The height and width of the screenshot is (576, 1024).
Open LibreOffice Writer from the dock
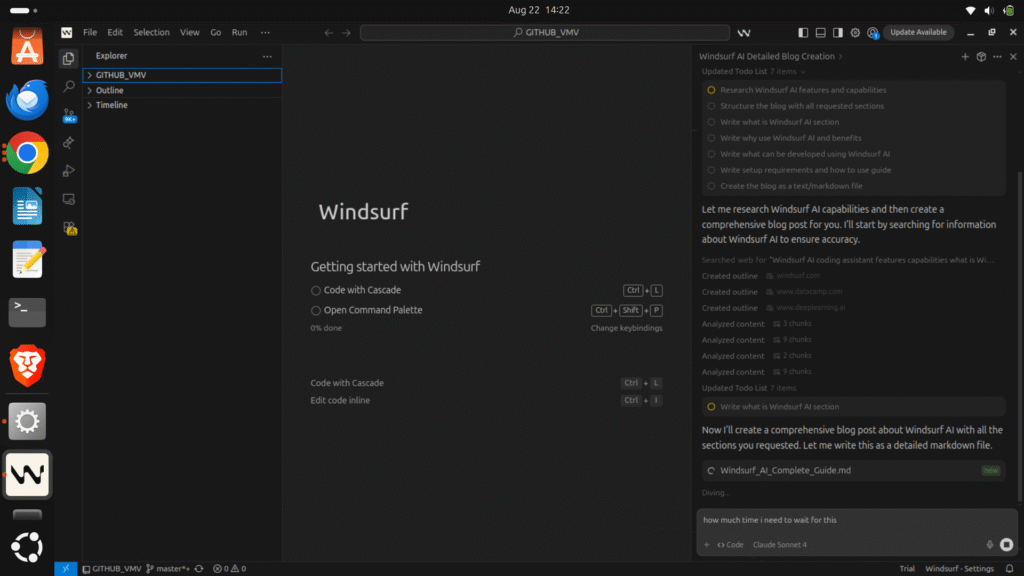coord(27,206)
